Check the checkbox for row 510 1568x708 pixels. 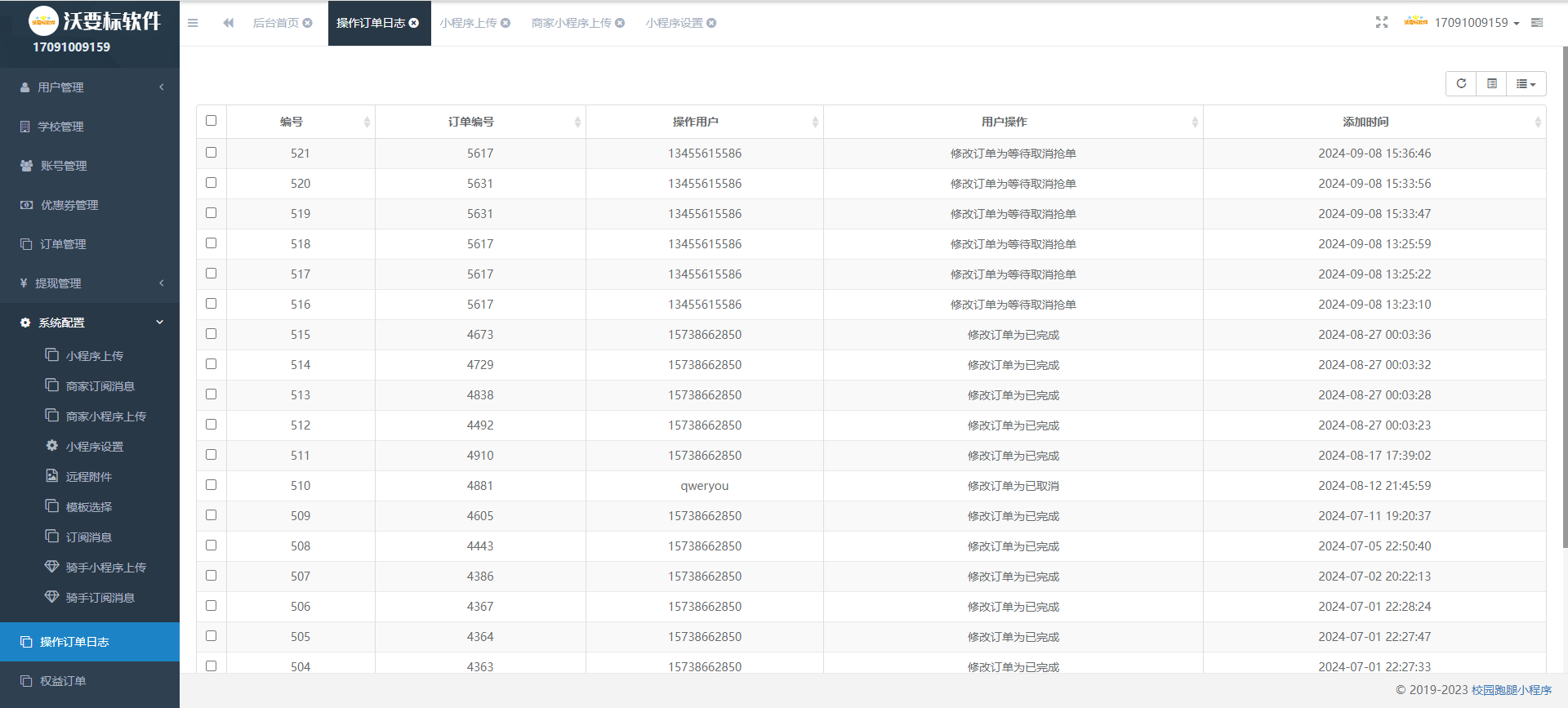pos(212,485)
